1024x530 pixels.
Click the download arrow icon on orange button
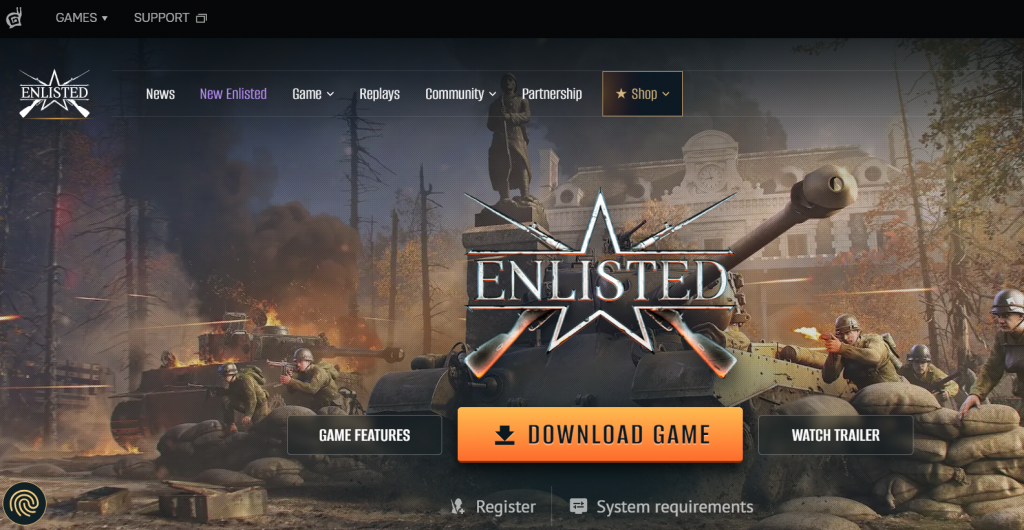click(505, 435)
